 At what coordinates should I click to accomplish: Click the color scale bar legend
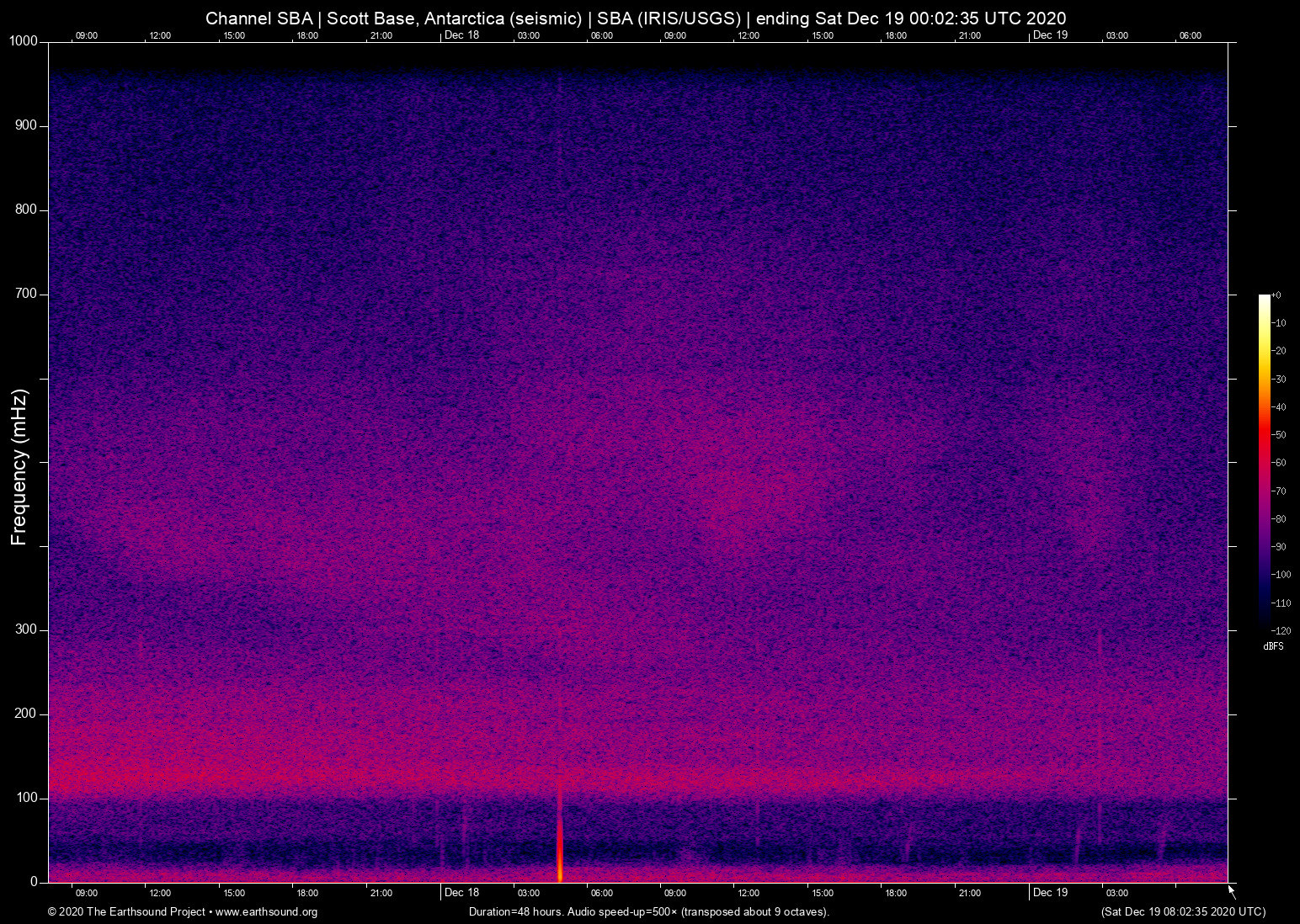(1264, 459)
